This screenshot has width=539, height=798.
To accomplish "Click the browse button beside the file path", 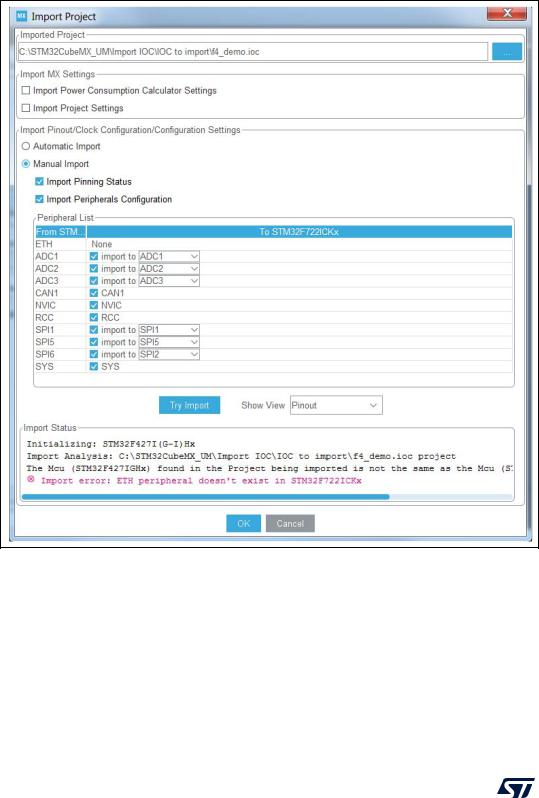I will (x=506, y=52).
